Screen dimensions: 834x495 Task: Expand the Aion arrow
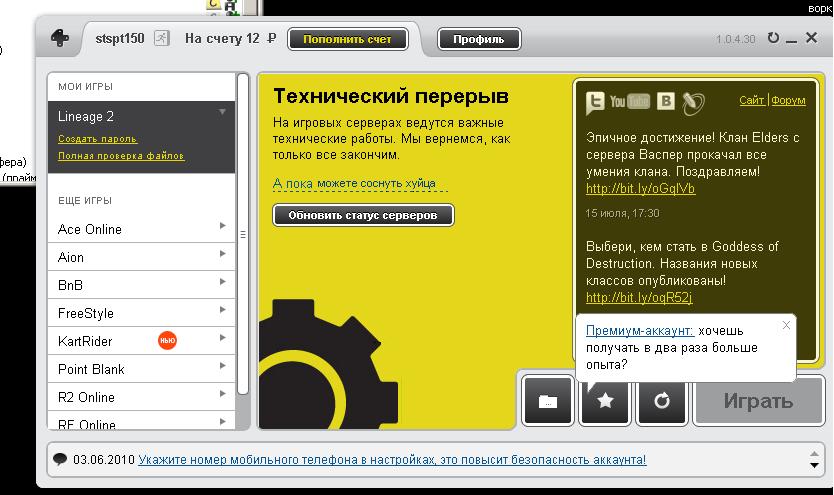tap(223, 254)
